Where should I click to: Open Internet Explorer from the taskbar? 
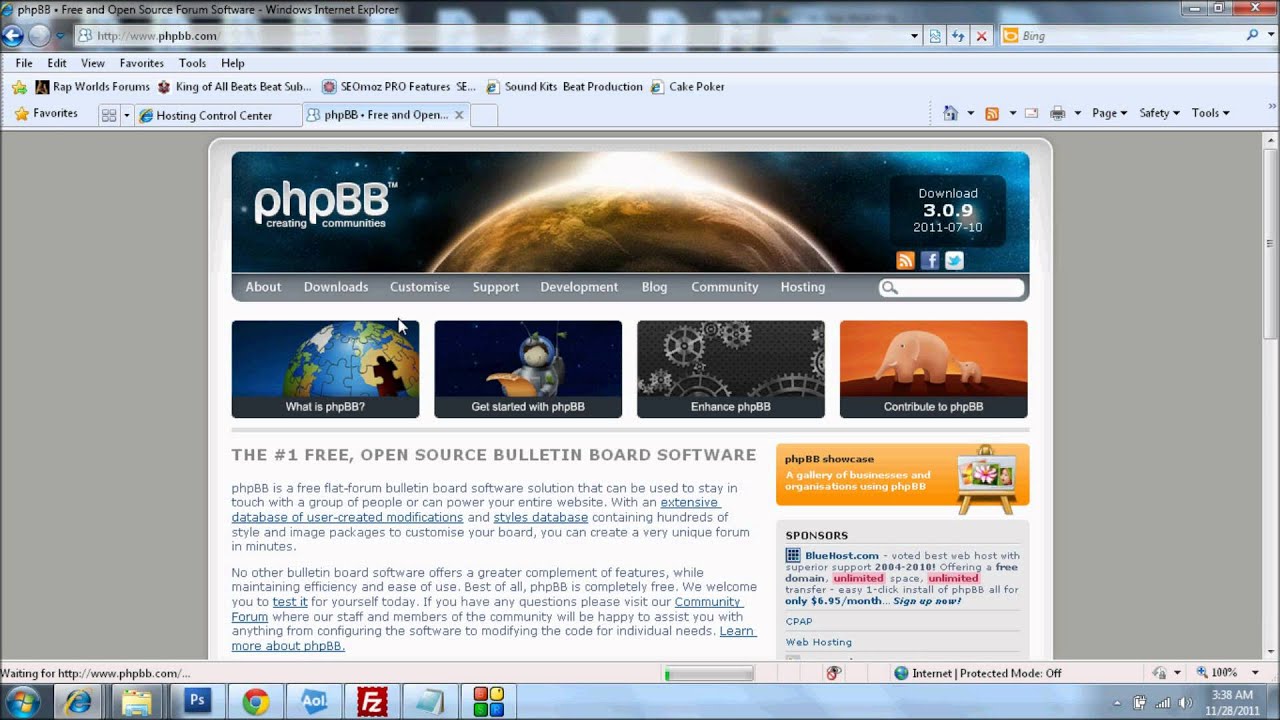80,702
